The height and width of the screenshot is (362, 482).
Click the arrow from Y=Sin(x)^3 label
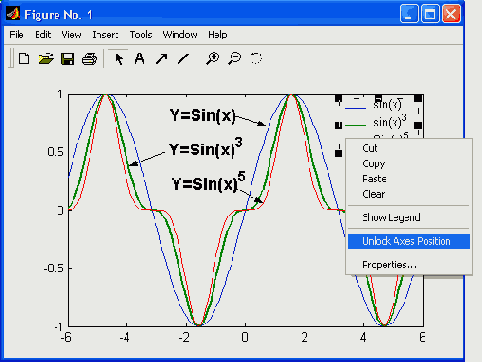click(147, 159)
